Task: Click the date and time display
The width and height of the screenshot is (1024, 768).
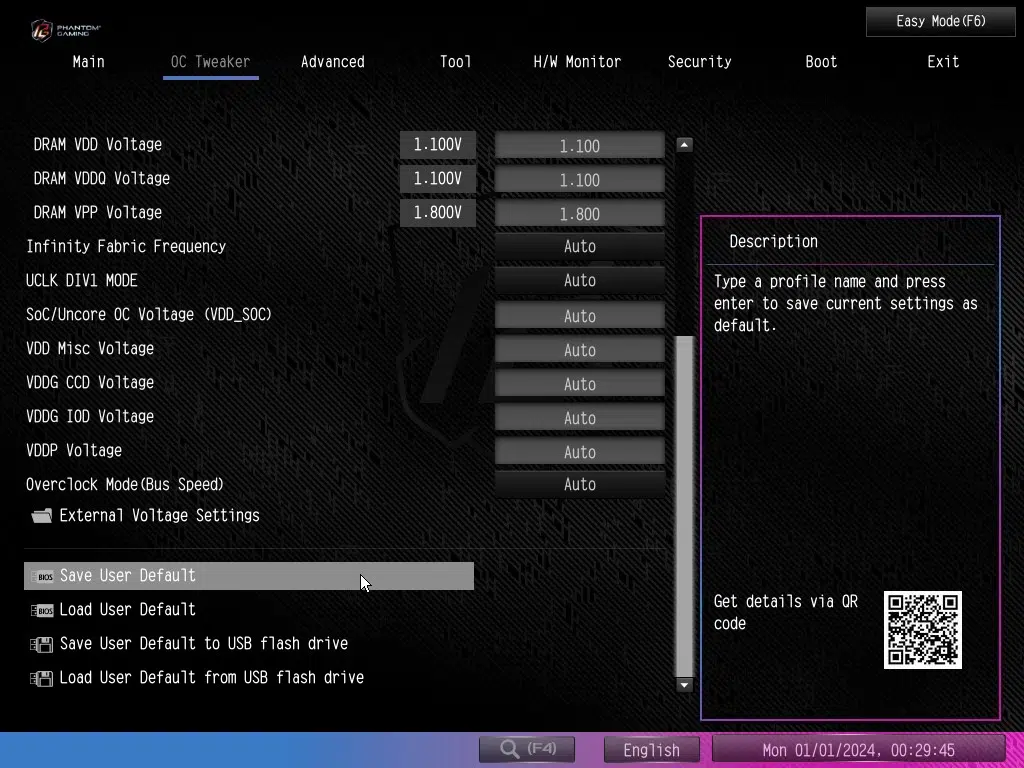Action: (858, 750)
